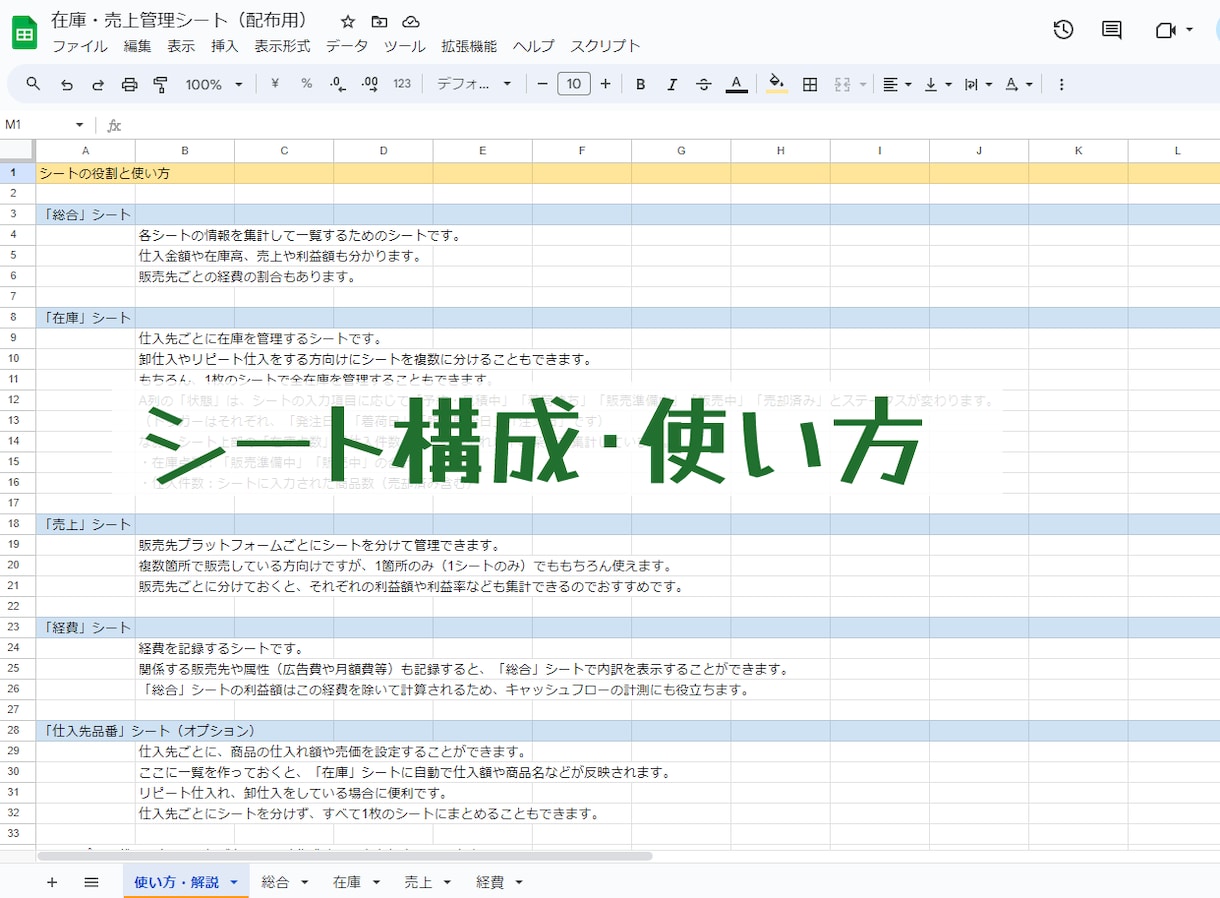Open the Google Sheets home icon
Image resolution: width=1220 pixels, height=898 pixels.
coord(24,33)
